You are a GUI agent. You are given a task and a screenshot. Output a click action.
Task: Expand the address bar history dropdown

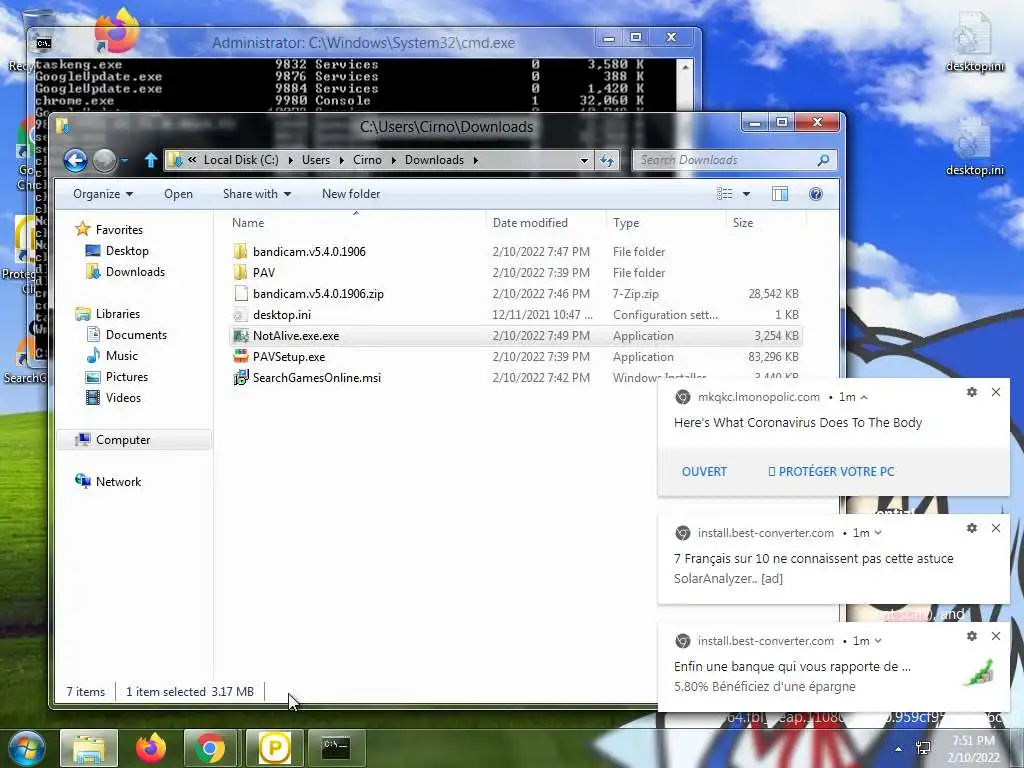(x=584, y=160)
